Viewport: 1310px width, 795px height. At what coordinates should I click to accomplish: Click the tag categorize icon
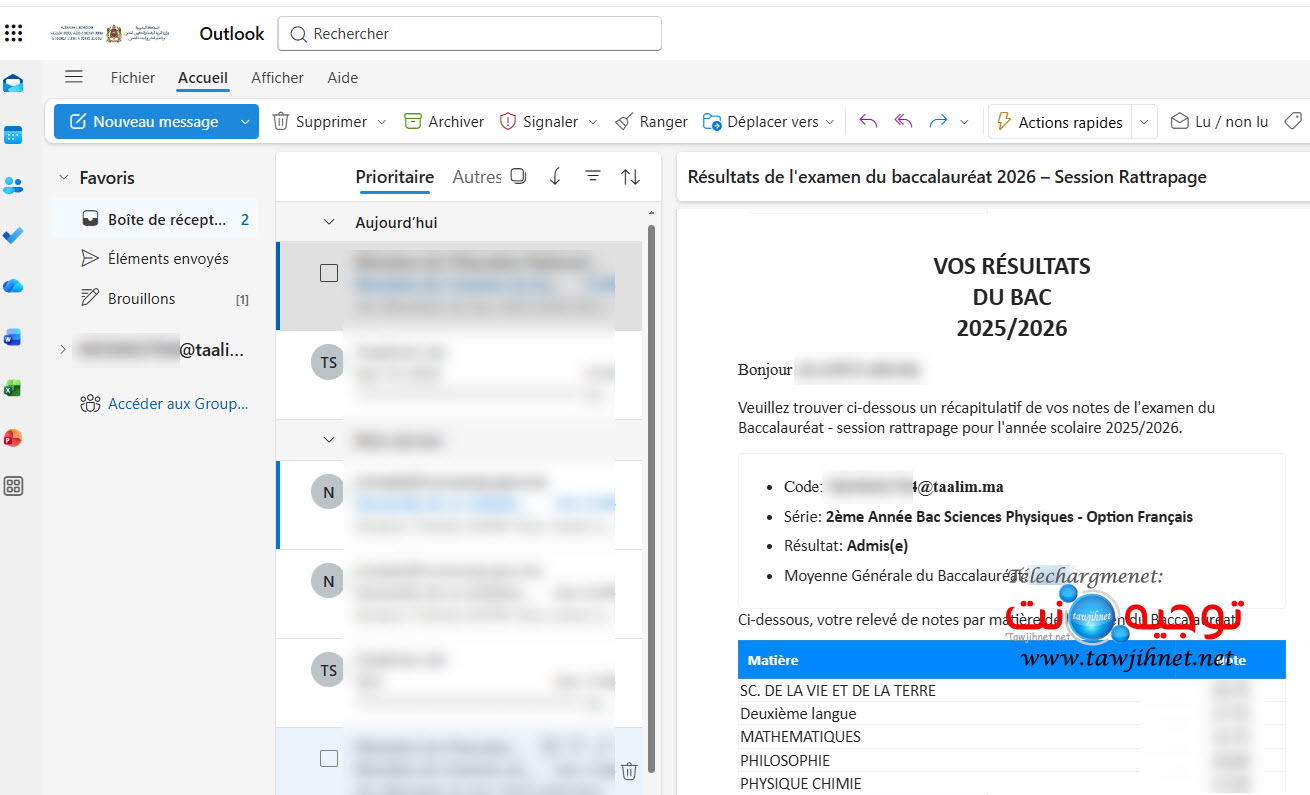(1293, 122)
